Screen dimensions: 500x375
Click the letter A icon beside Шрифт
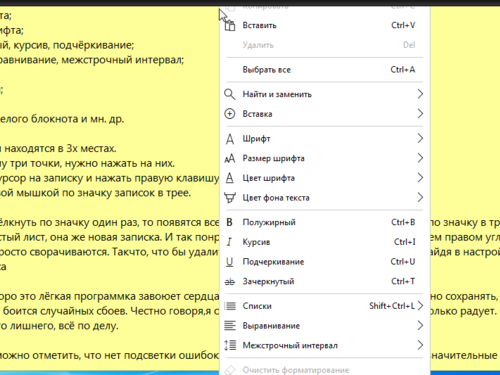pos(230,139)
